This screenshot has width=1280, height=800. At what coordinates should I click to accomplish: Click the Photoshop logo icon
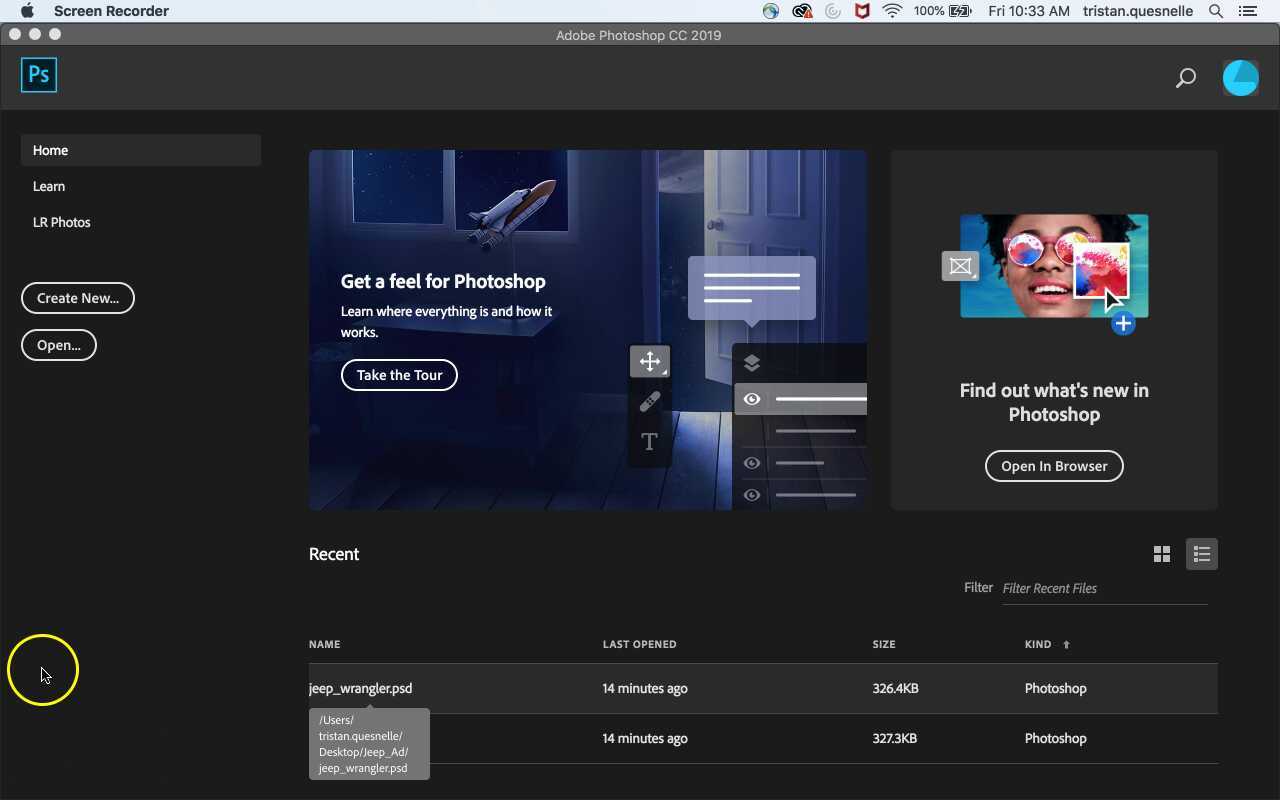38,74
